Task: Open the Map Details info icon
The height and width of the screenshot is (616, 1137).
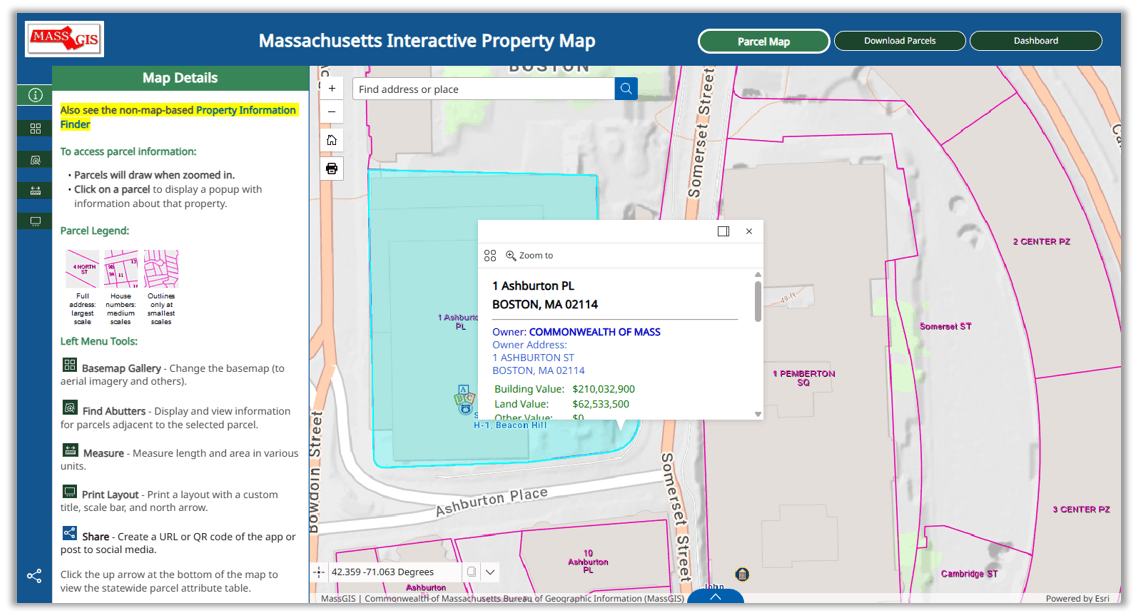Action: coord(35,95)
